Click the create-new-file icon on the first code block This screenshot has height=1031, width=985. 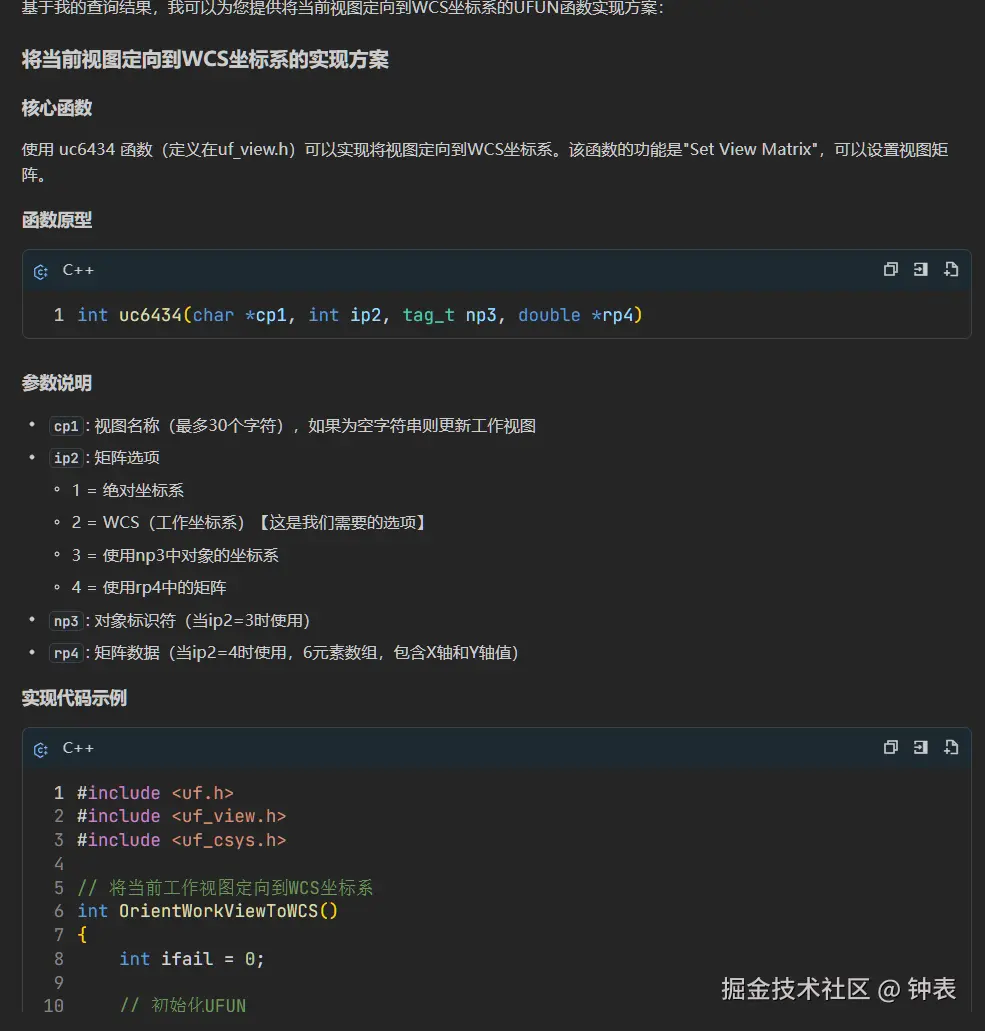(x=950, y=270)
